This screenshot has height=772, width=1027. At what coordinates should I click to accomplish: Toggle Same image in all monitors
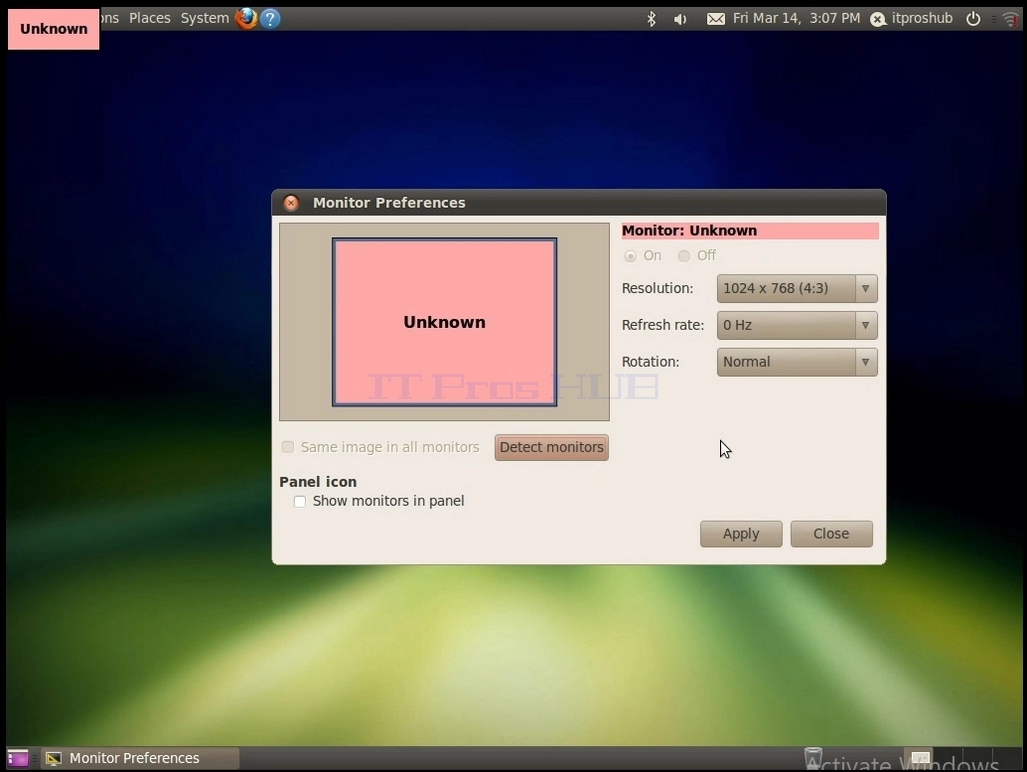click(288, 447)
